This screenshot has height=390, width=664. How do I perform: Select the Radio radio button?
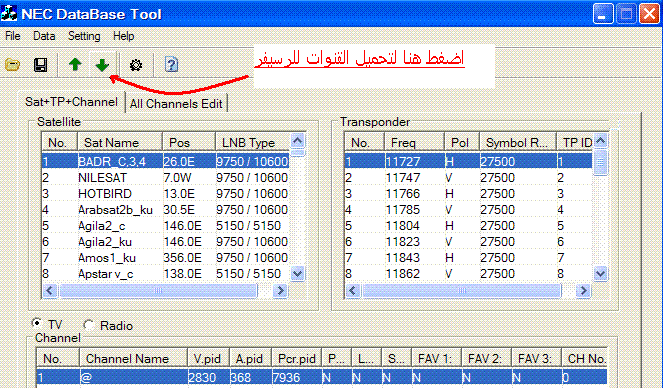pos(89,325)
